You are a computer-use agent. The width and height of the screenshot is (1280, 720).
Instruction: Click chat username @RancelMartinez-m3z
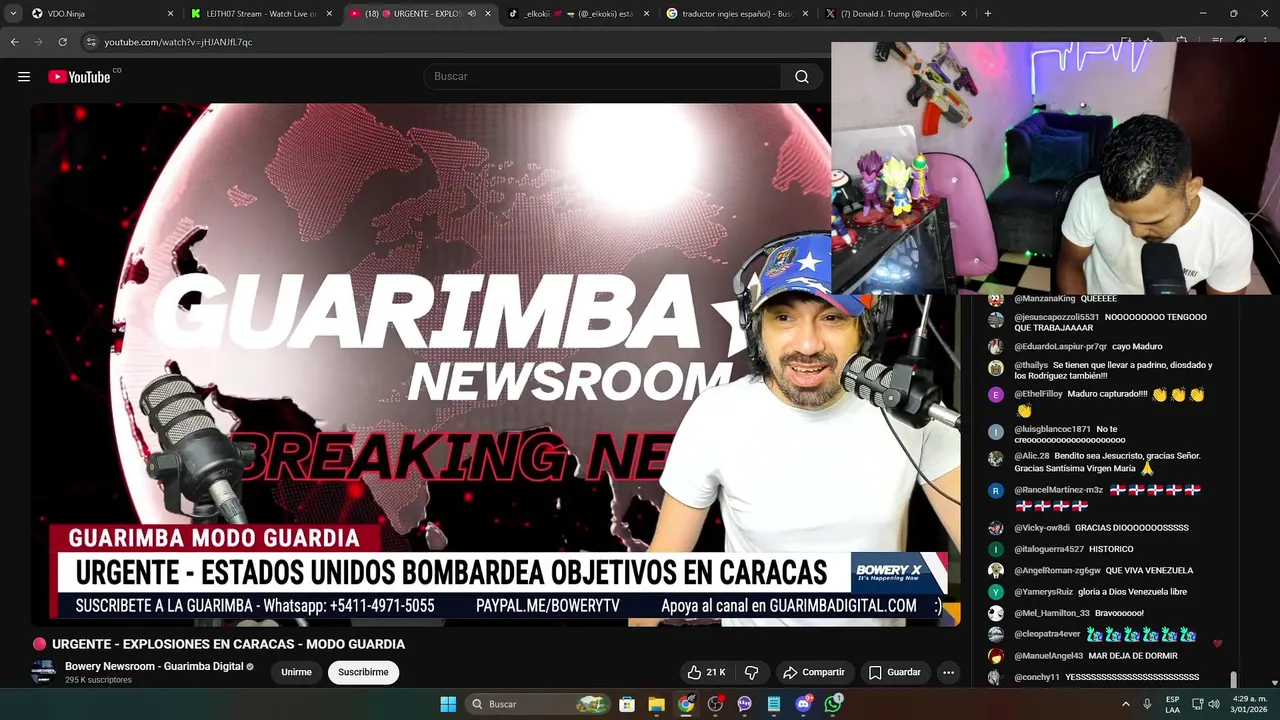(1058, 490)
